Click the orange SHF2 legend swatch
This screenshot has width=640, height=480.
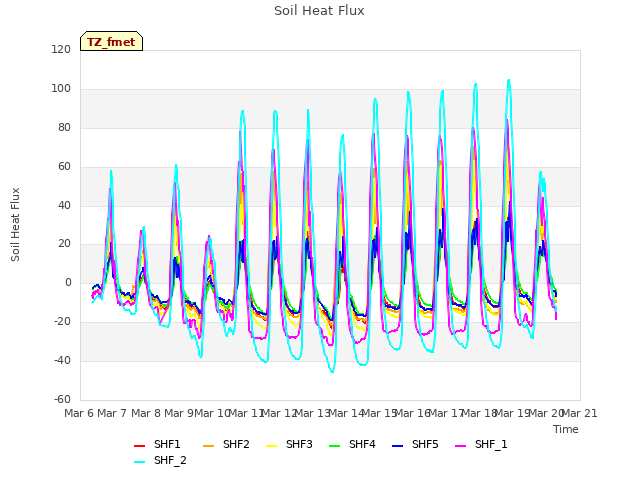[209, 446]
